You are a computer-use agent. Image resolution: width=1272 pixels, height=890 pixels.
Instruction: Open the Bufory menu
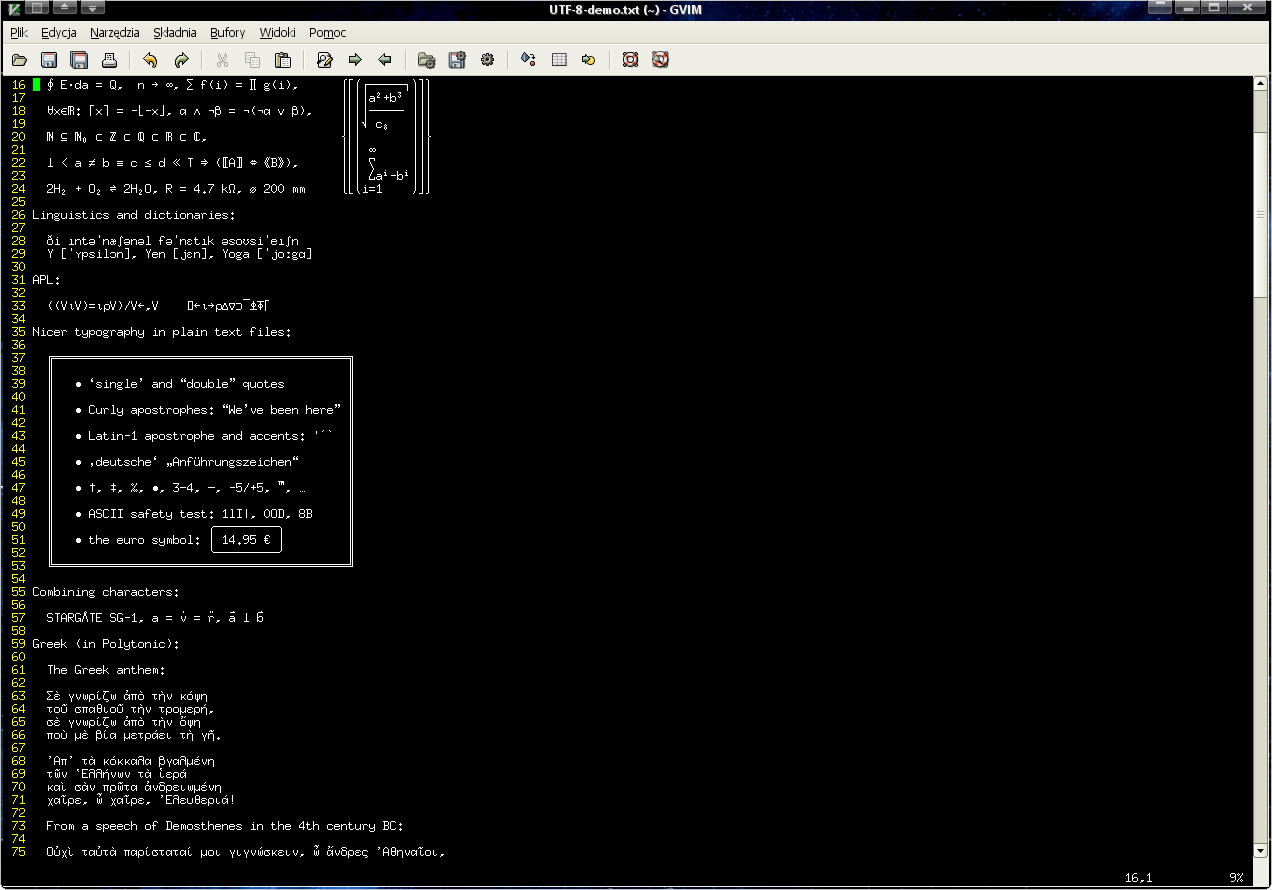(228, 32)
